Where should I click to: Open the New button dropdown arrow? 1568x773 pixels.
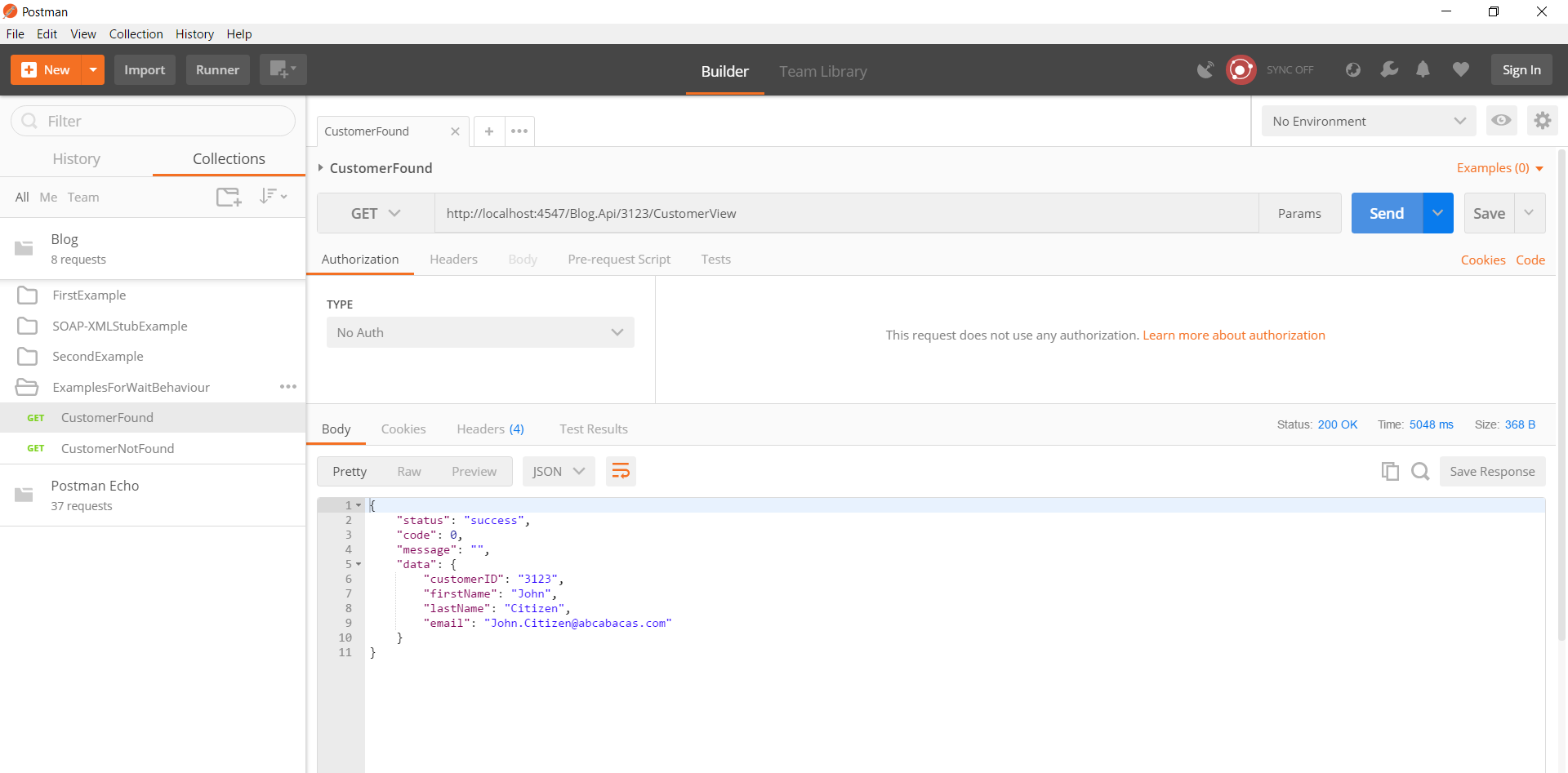pos(93,69)
